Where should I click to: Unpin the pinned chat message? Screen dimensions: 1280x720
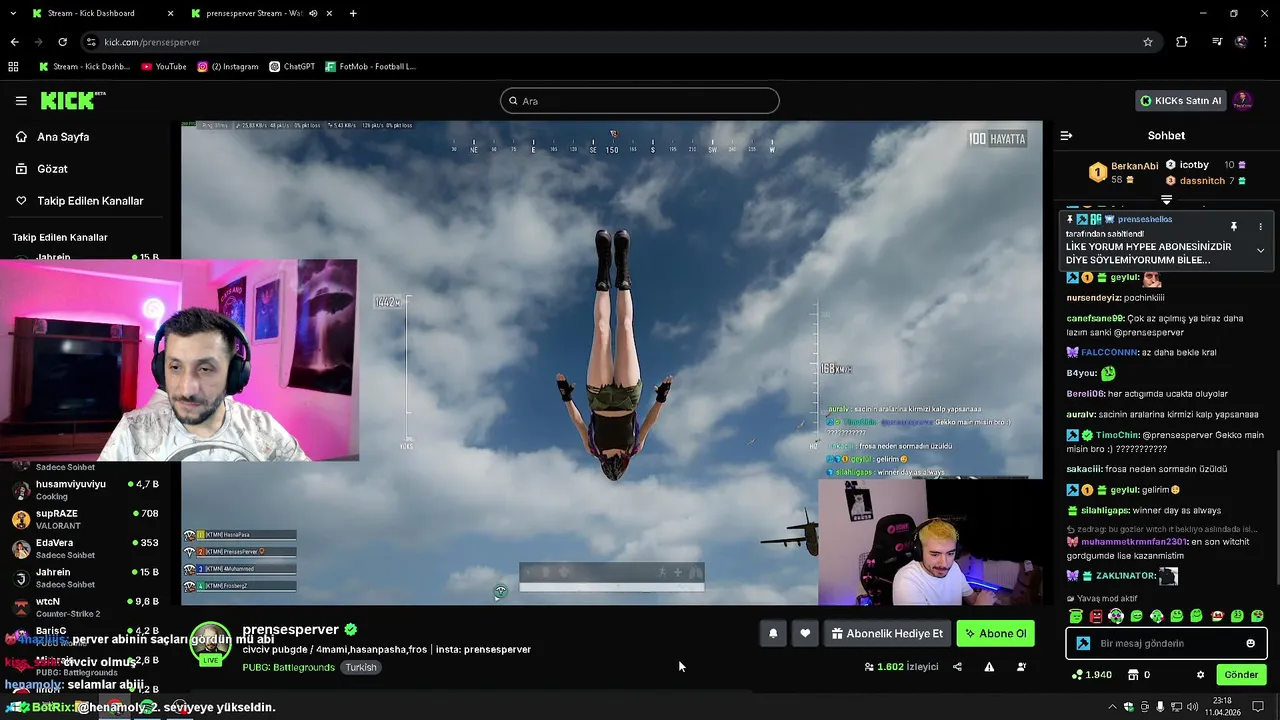pos(1233,227)
